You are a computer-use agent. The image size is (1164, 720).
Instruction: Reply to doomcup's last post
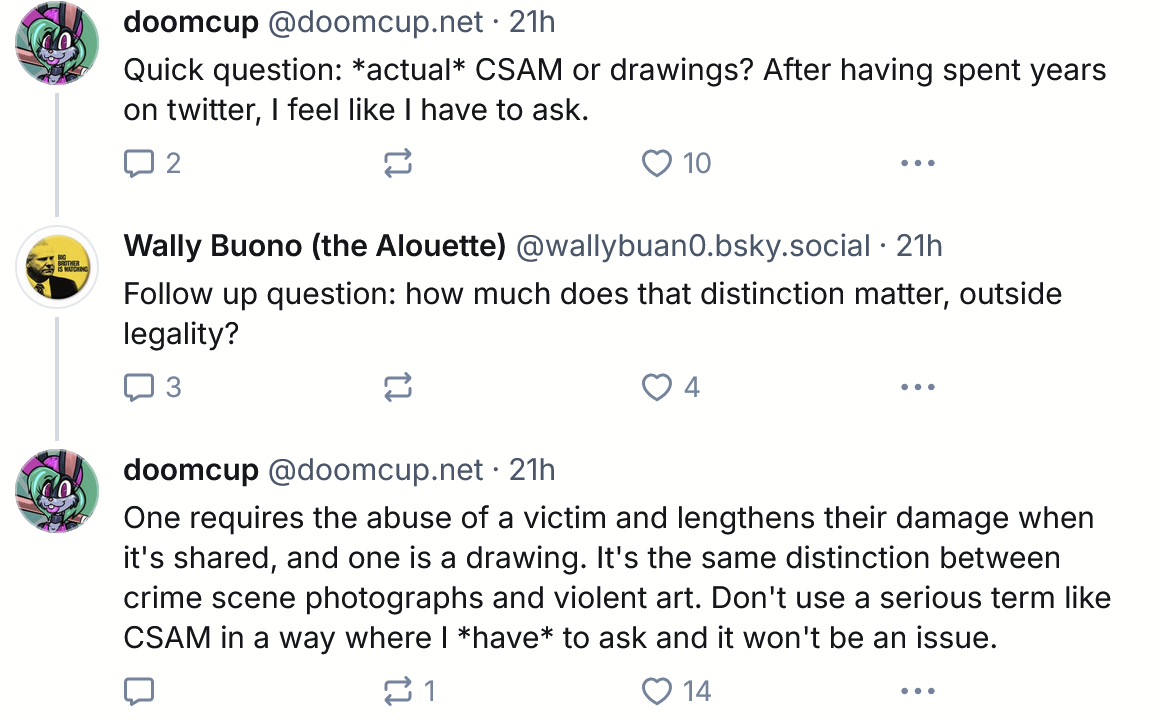(x=138, y=691)
